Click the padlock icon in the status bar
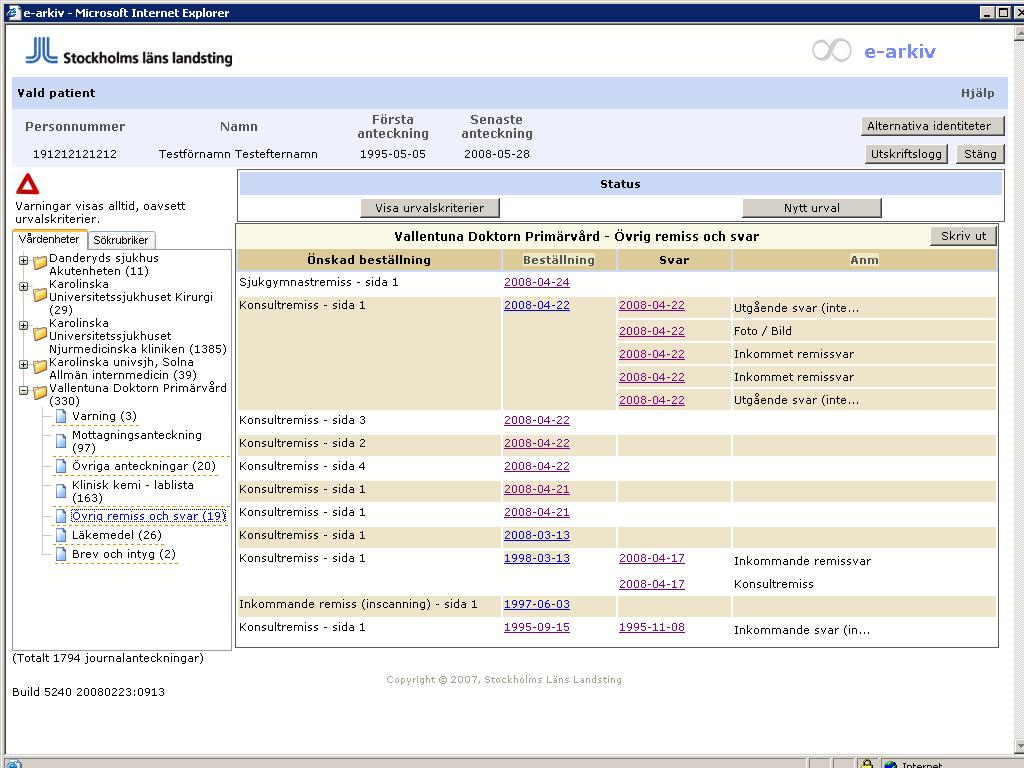The width and height of the screenshot is (1024, 768). pos(866,763)
